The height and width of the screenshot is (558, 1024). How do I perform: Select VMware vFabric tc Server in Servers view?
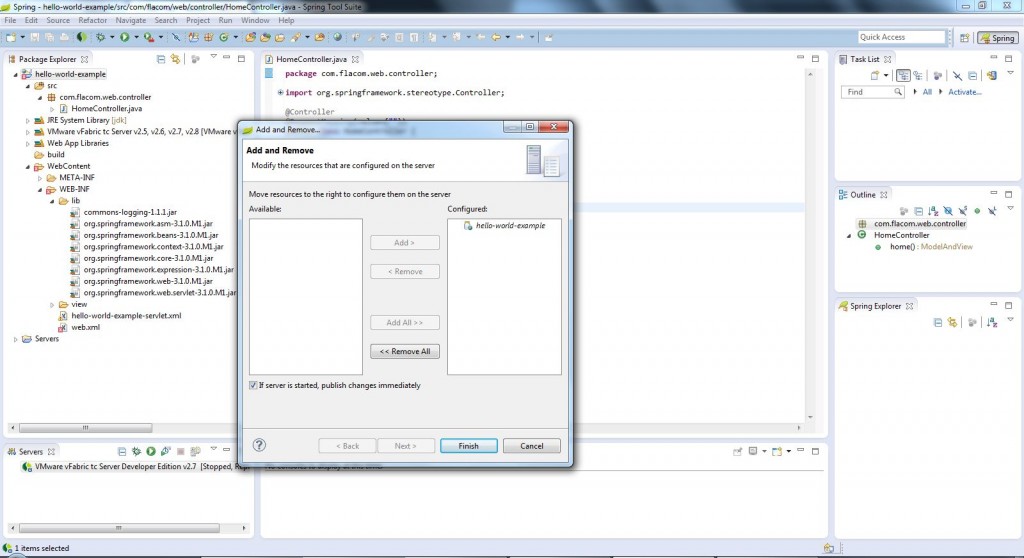coord(135,467)
